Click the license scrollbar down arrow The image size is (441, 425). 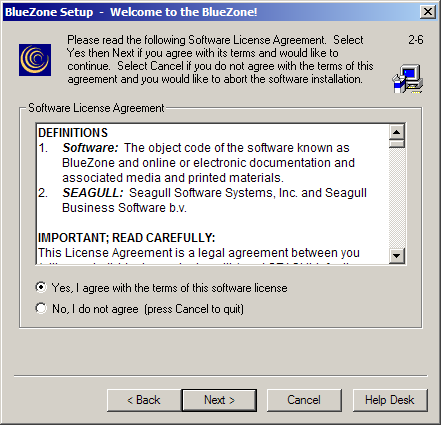397,256
